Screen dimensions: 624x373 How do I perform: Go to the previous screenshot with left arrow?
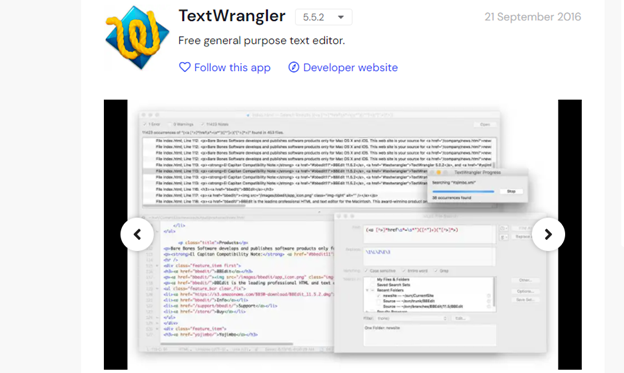point(137,234)
